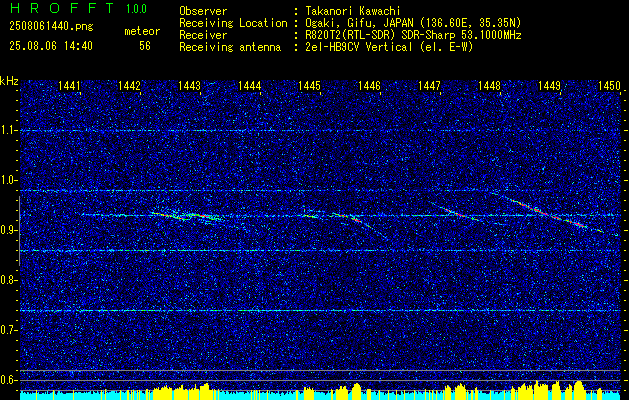Click the Observer field label
The image size is (629, 400).
point(203,12)
